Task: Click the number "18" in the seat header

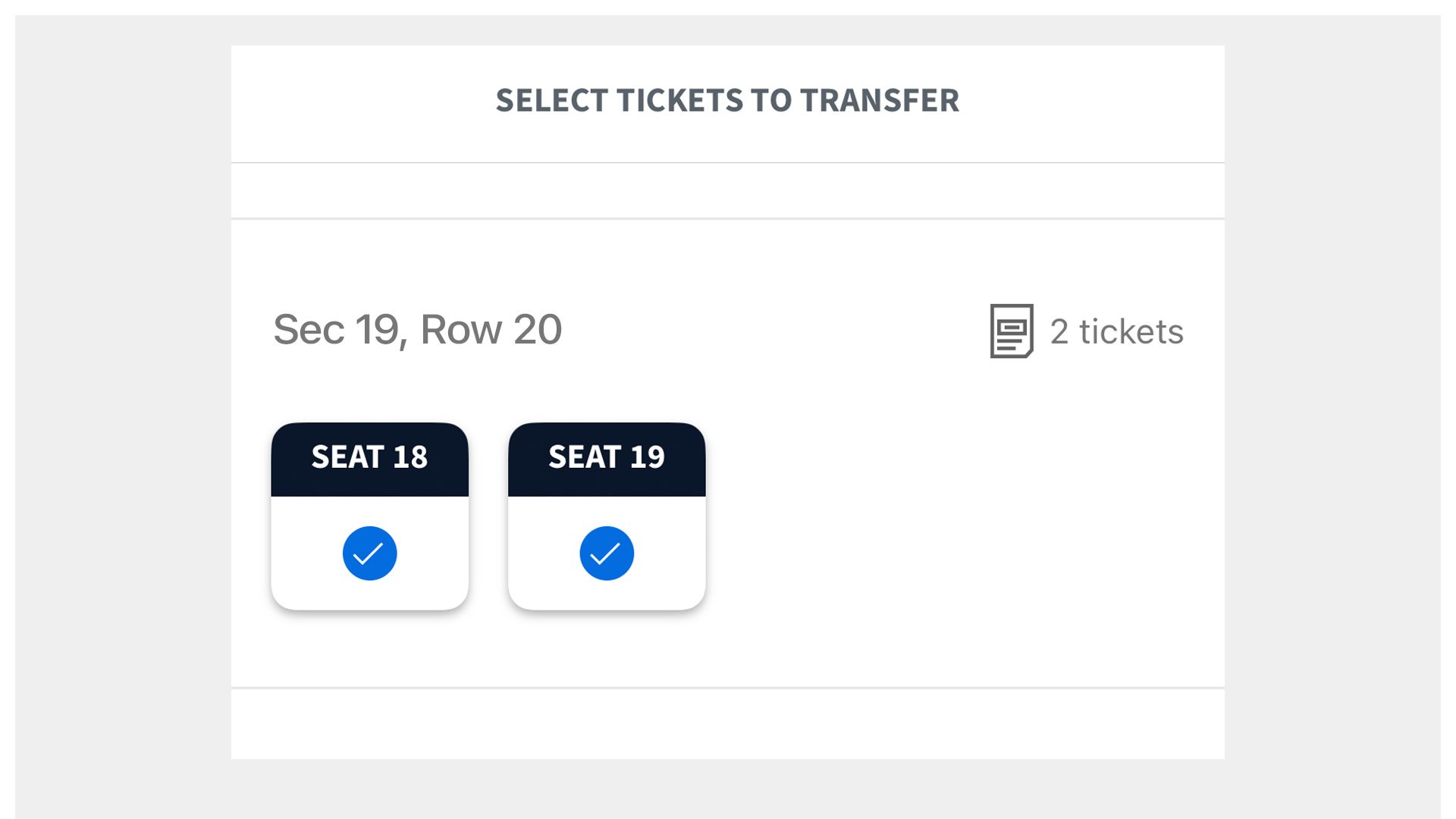Action: [410, 457]
